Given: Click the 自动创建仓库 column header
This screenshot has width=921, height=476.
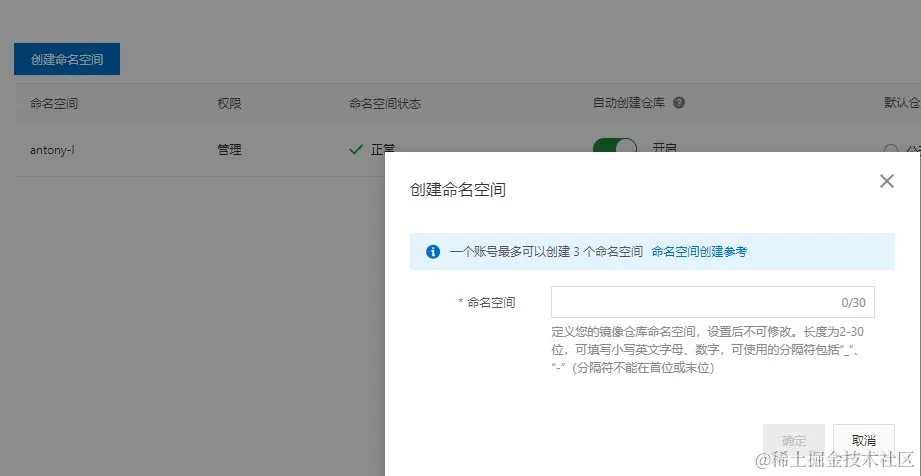Looking at the screenshot, I should 629,103.
